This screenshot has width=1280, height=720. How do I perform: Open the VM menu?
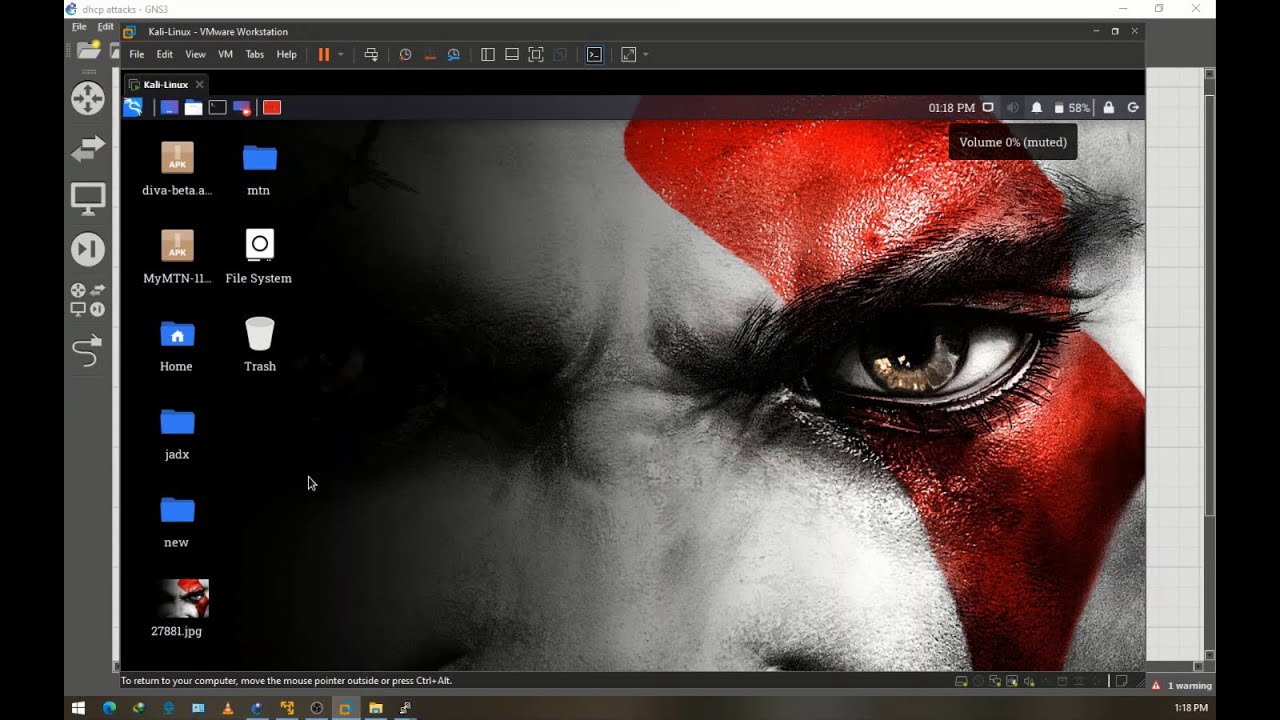coord(225,54)
